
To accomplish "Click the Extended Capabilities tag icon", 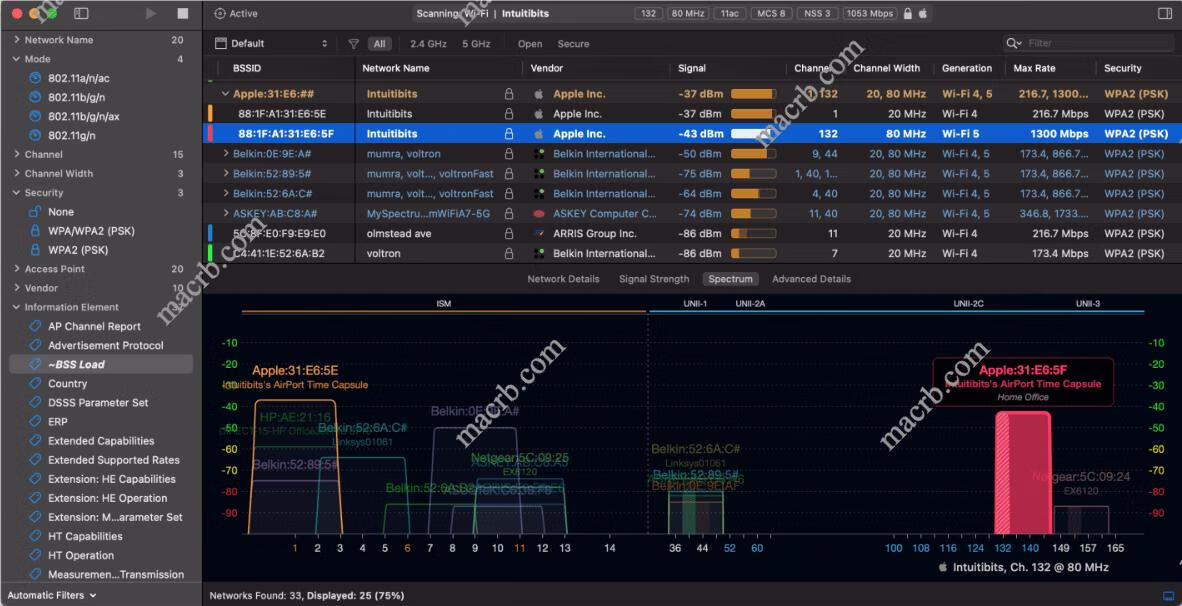I will tap(35, 441).
